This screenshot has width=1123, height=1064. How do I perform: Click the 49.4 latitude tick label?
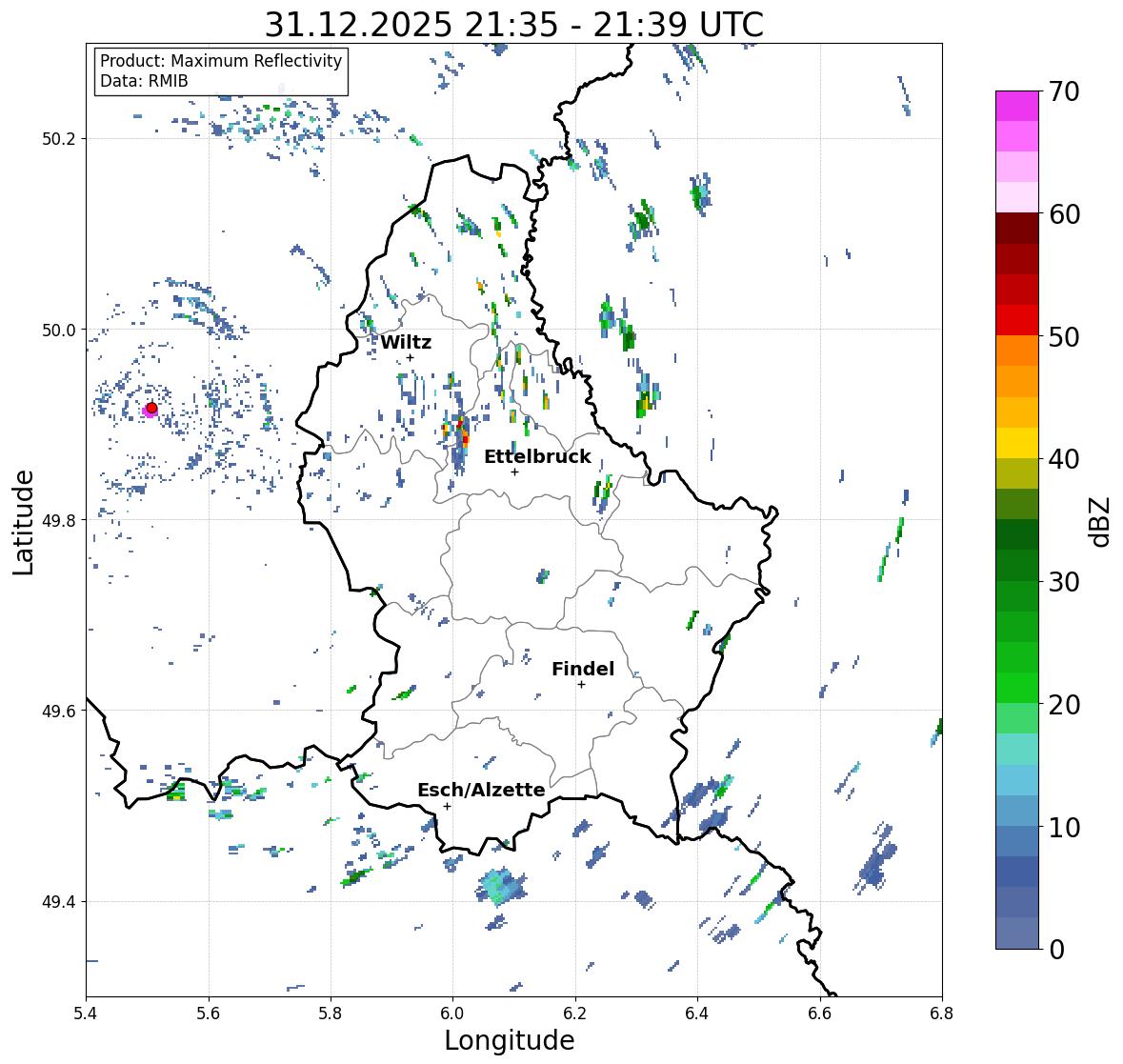[x=59, y=901]
